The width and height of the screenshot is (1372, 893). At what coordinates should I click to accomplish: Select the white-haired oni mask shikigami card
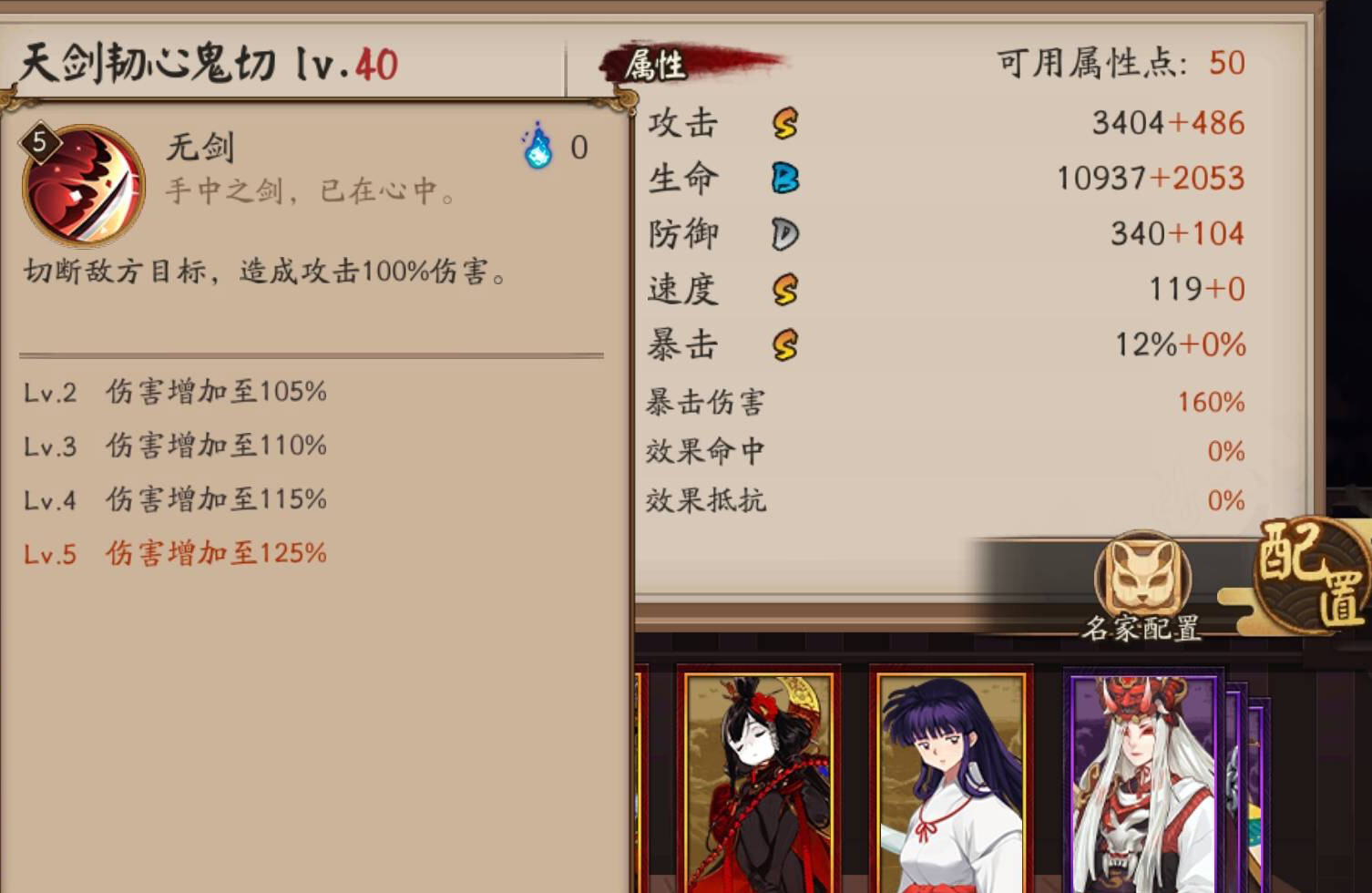coord(1145,782)
